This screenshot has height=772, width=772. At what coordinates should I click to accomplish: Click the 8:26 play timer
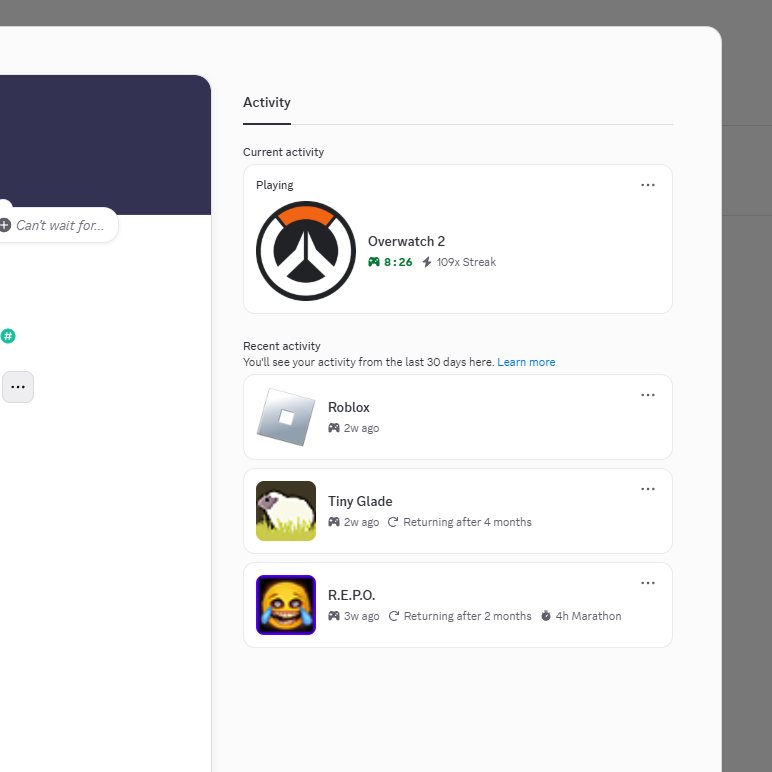point(398,262)
